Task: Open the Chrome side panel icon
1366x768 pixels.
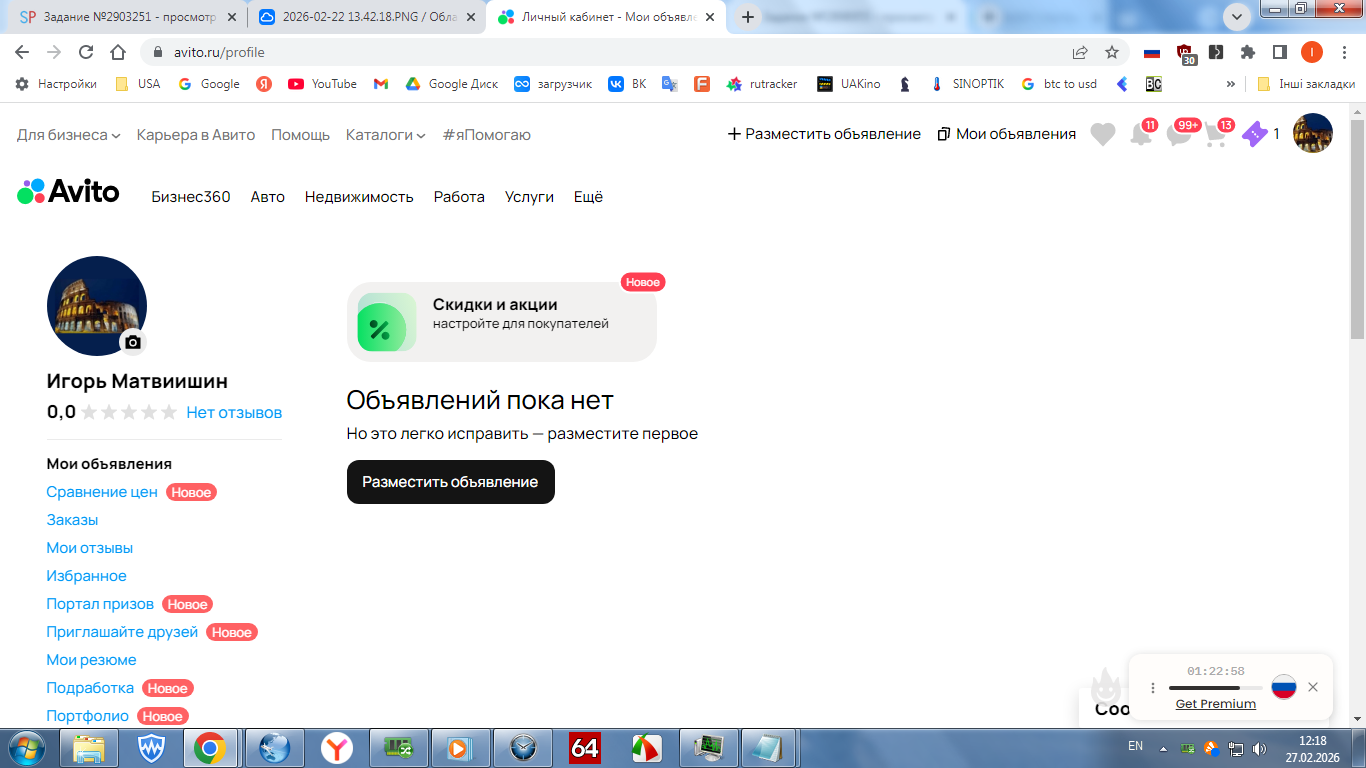Action: pos(1279,52)
